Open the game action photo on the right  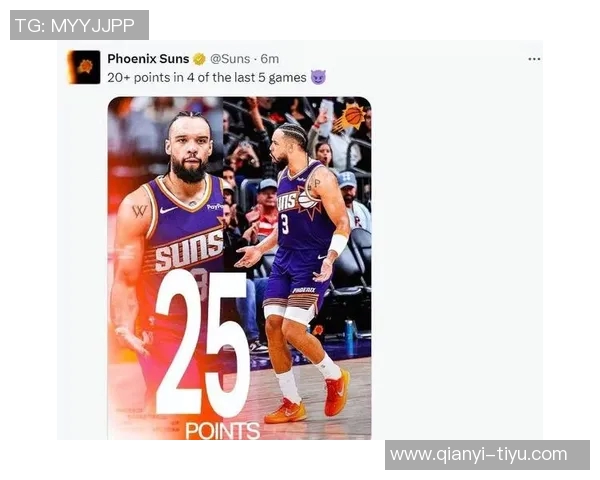(x=297, y=268)
